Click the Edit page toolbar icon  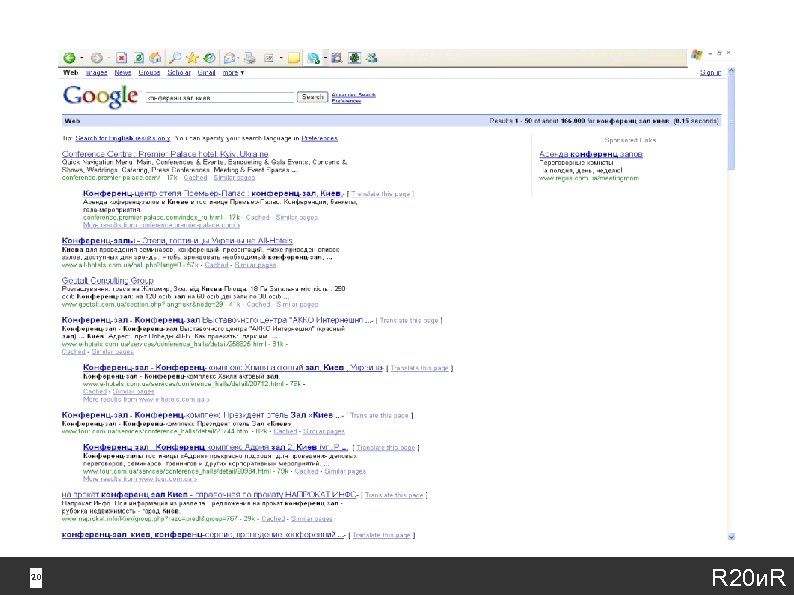269,58
